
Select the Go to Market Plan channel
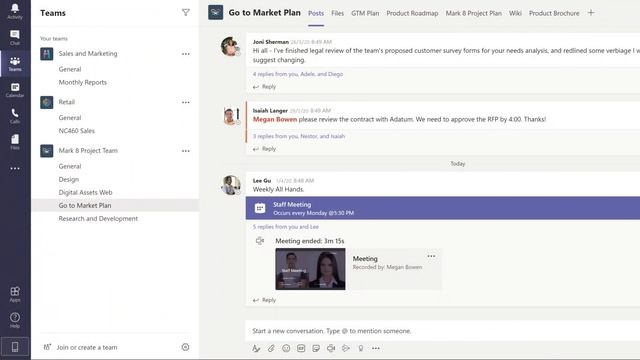point(115,205)
